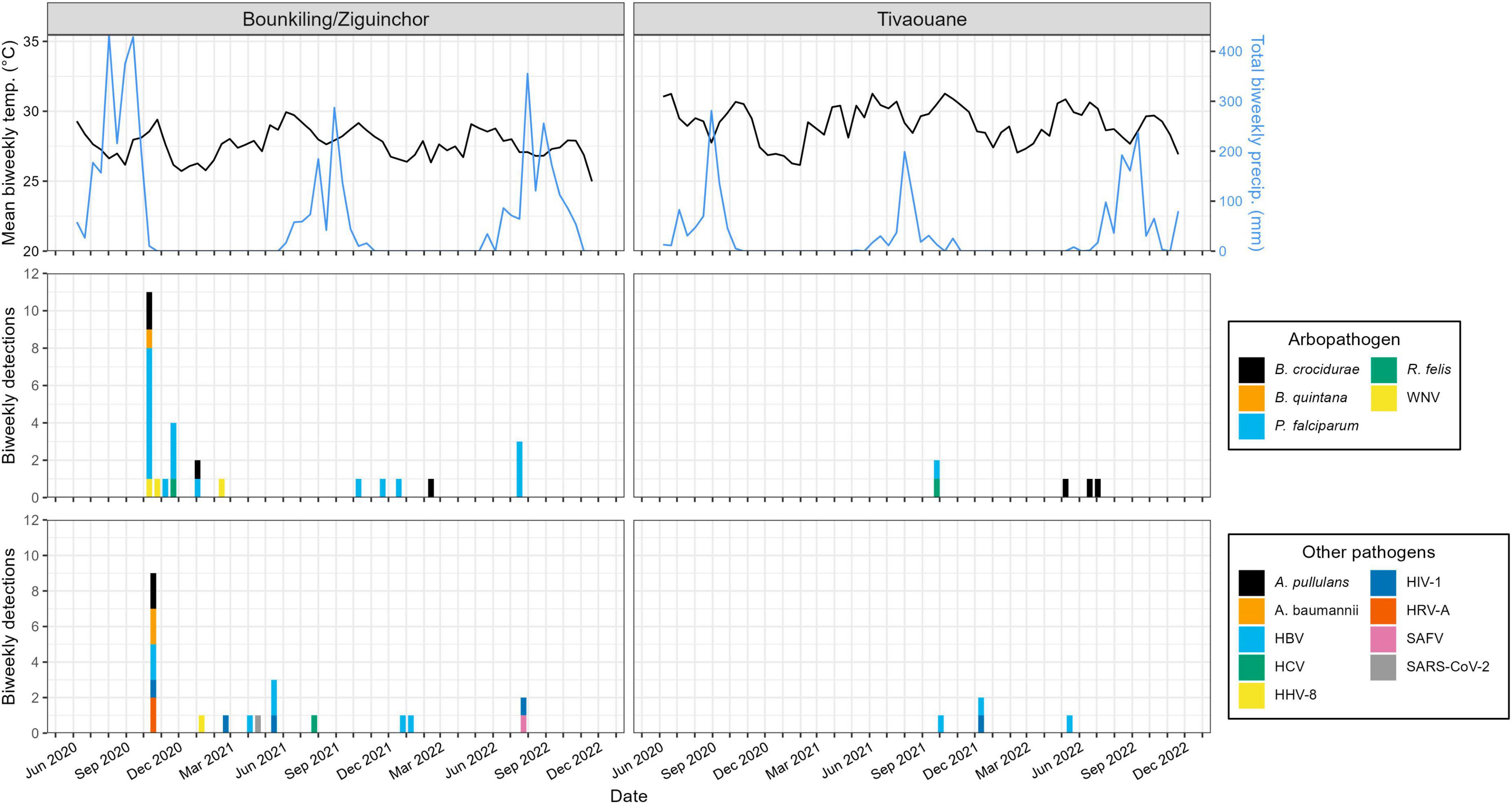Screen dimensions: 1512x804
Task: Click the highest rainfall peak in Bounkiling/Ziguinchor 2020
Action: tap(109, 36)
